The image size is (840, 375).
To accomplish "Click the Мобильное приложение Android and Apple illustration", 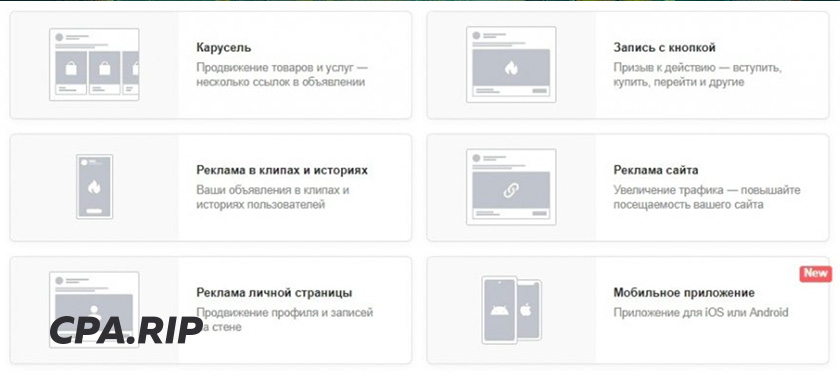I will pos(511,310).
